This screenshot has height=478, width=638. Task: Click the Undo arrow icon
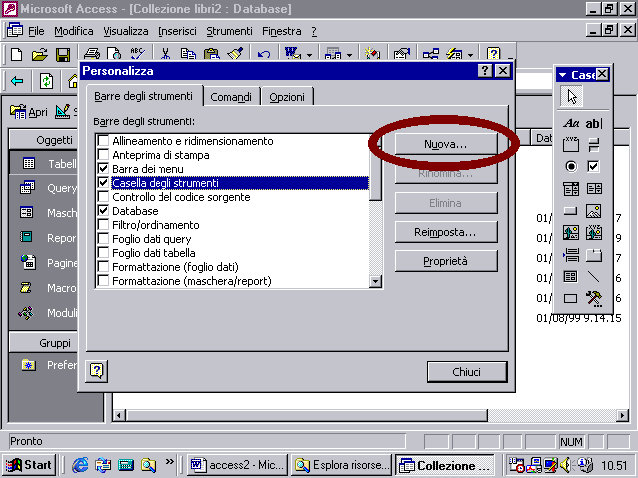(x=264, y=54)
